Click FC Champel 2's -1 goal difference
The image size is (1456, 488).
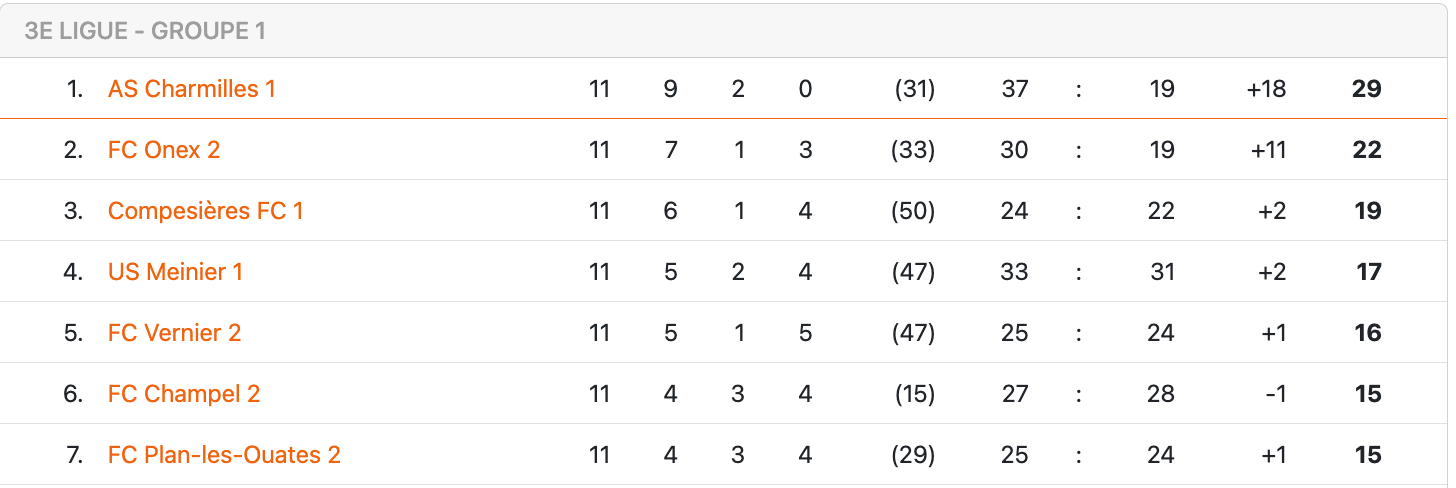click(x=1275, y=394)
